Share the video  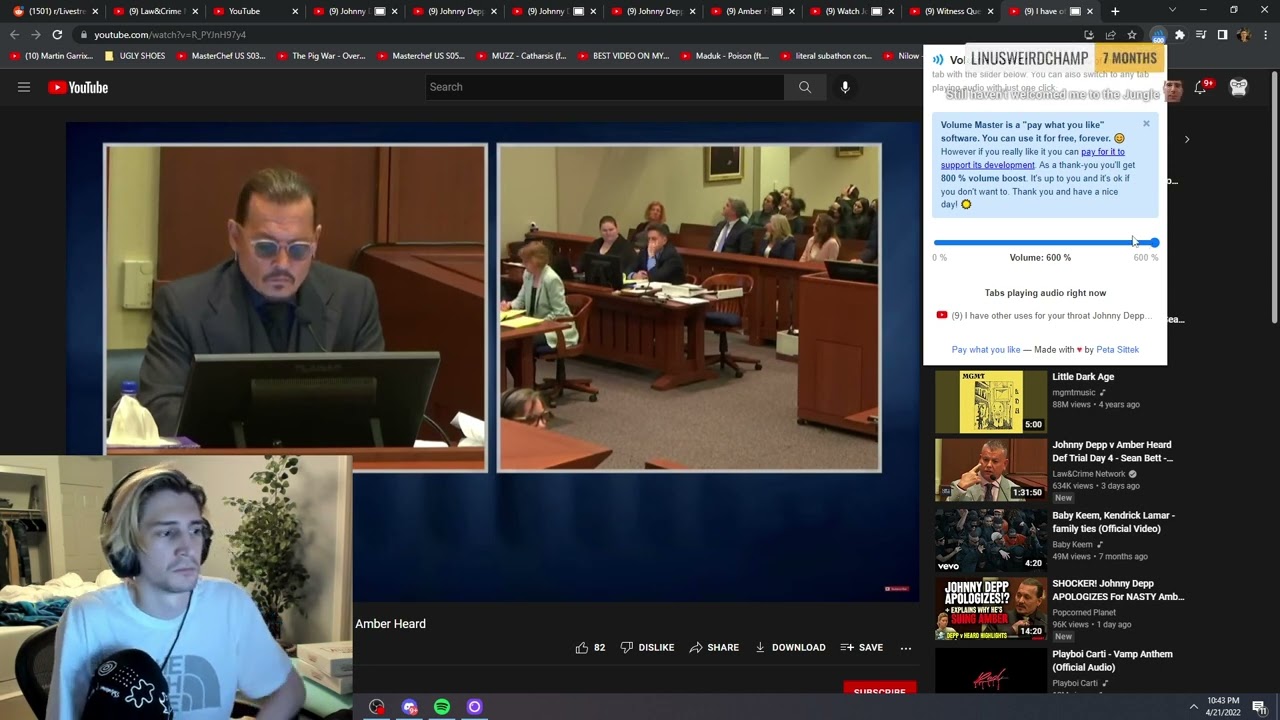click(x=714, y=647)
